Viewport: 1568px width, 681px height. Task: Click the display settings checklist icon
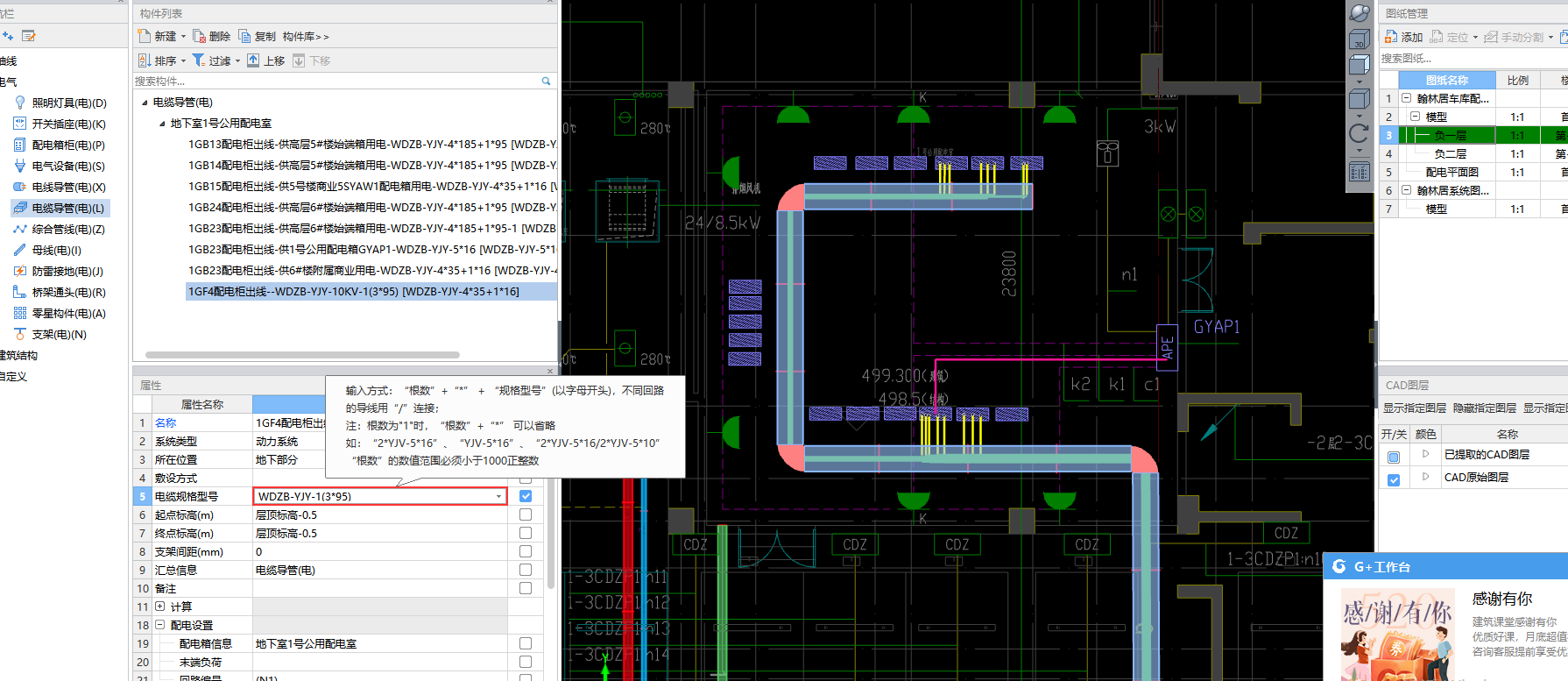1360,172
